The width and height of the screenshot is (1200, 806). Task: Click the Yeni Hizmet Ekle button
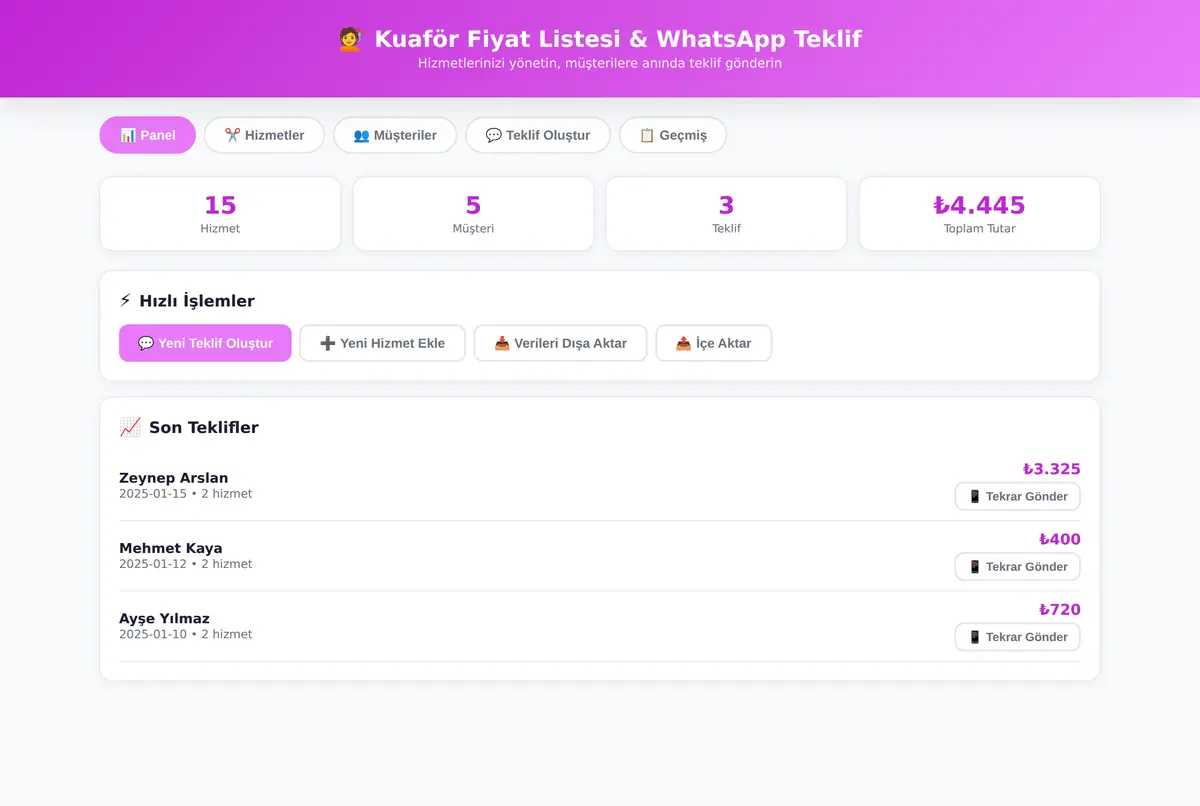(382, 343)
